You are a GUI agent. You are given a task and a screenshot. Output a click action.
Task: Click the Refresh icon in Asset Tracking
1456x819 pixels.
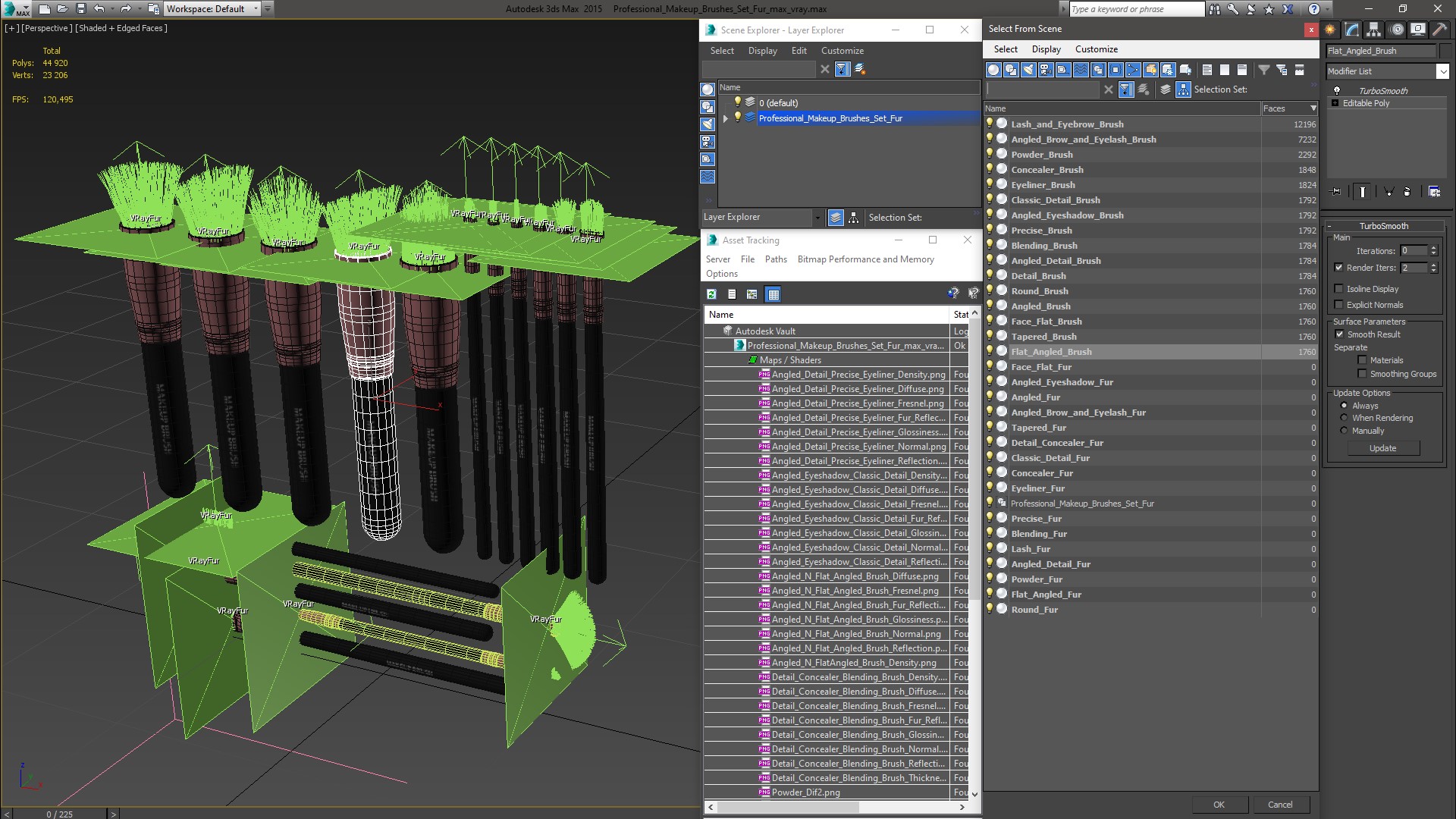711,294
